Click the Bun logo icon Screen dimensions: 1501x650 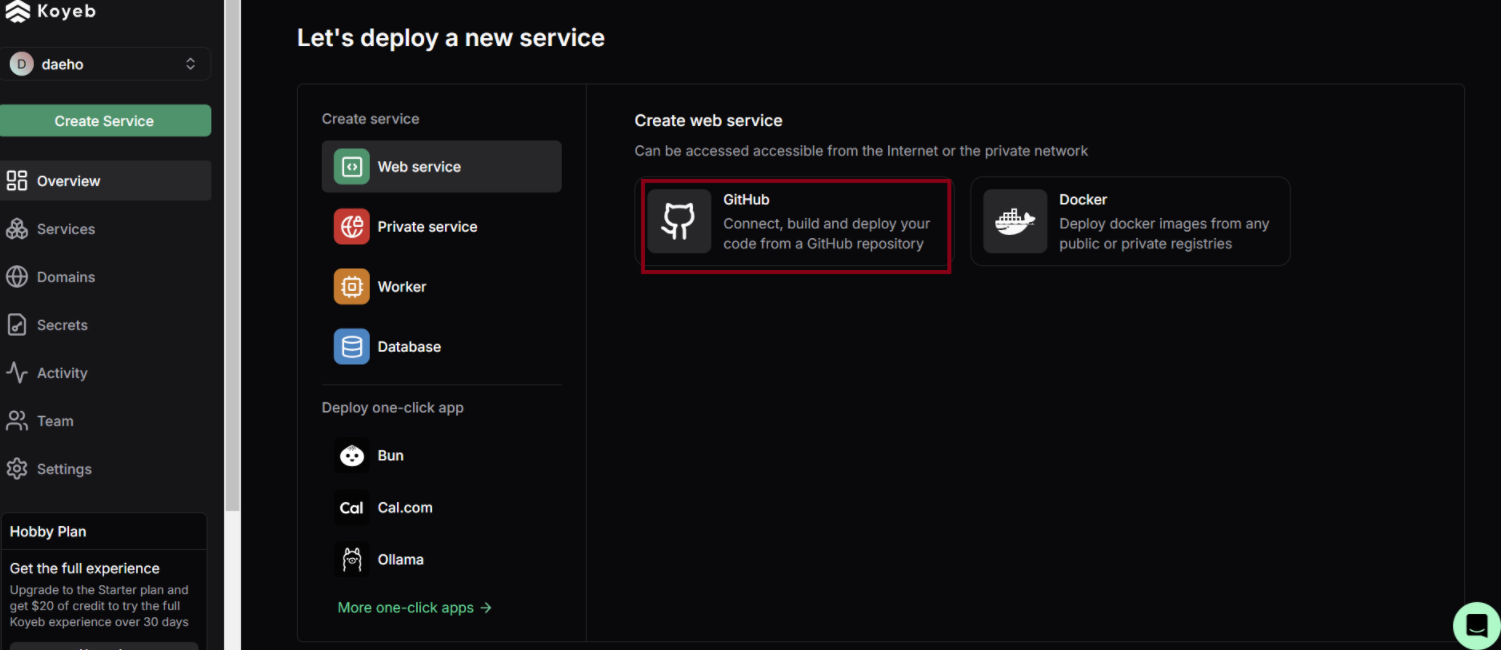pos(352,456)
